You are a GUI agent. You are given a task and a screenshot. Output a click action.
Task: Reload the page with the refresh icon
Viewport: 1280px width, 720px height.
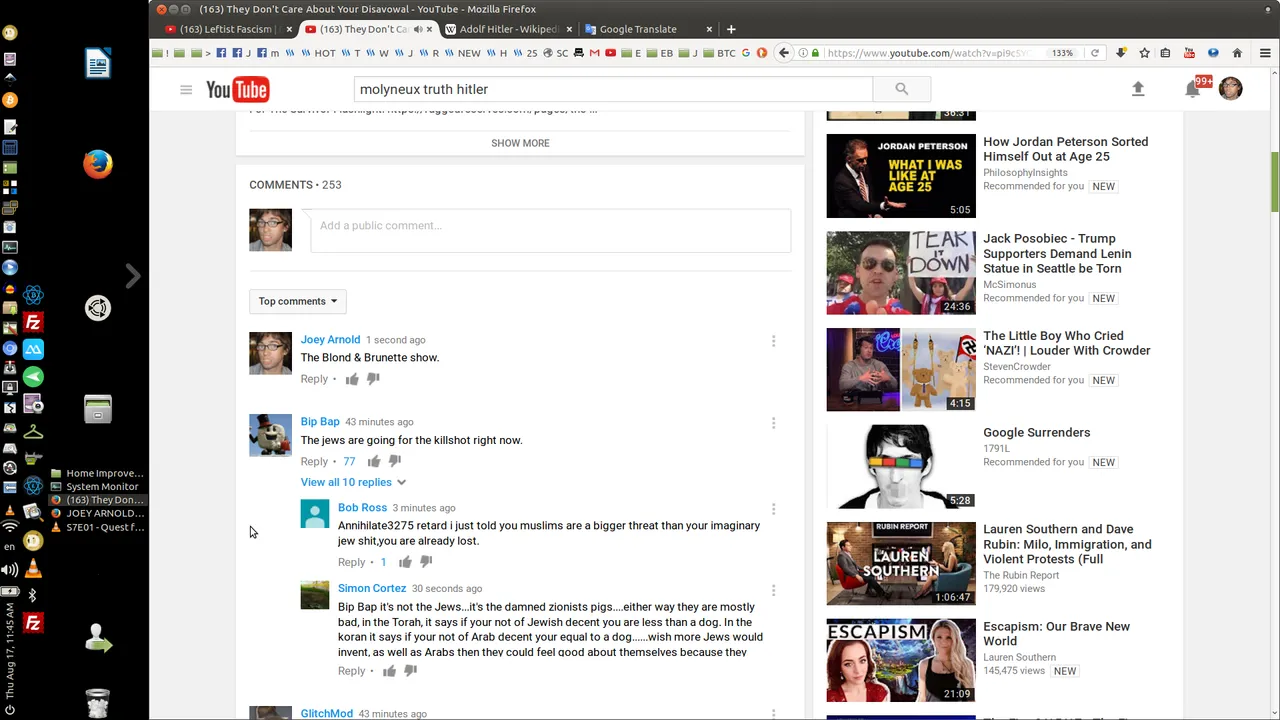tap(1095, 53)
